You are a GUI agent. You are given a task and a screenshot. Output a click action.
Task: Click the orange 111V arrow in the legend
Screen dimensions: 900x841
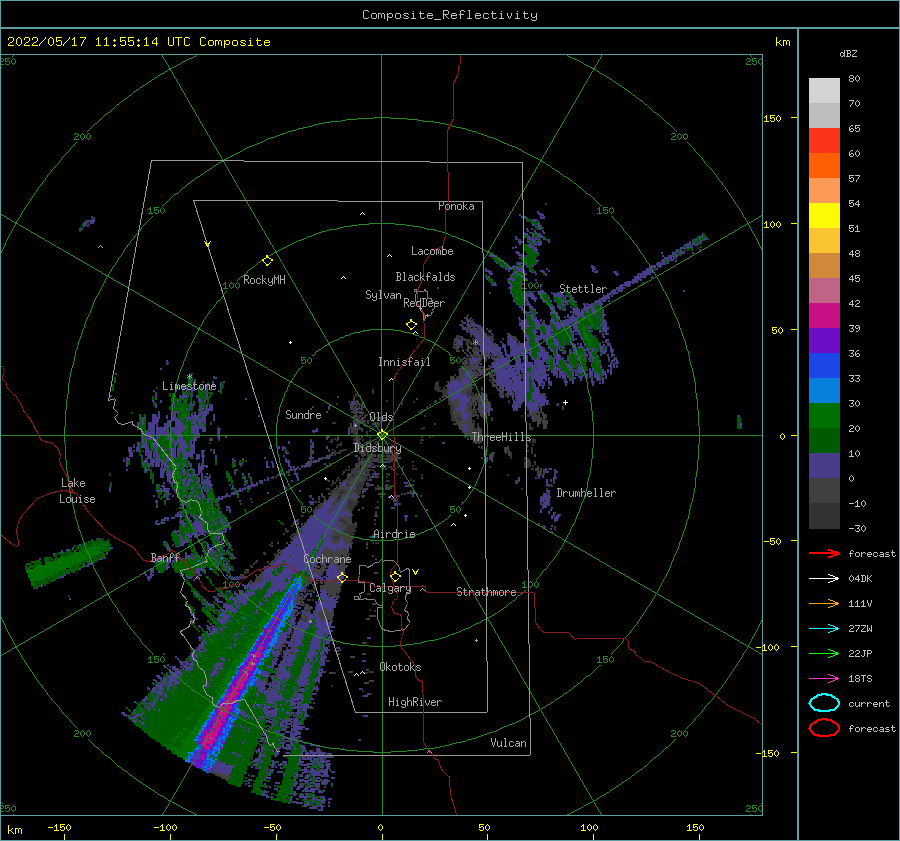[824, 603]
